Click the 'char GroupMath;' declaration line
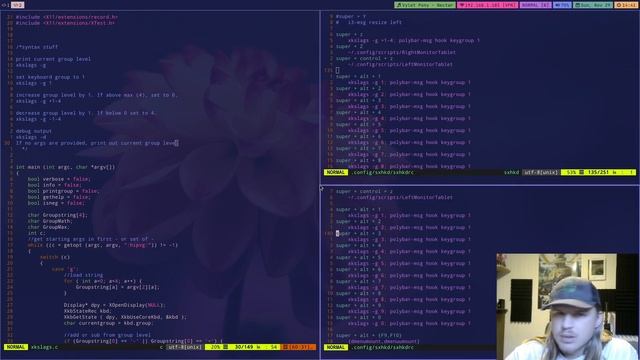This screenshot has width=640, height=360. pos(49,221)
